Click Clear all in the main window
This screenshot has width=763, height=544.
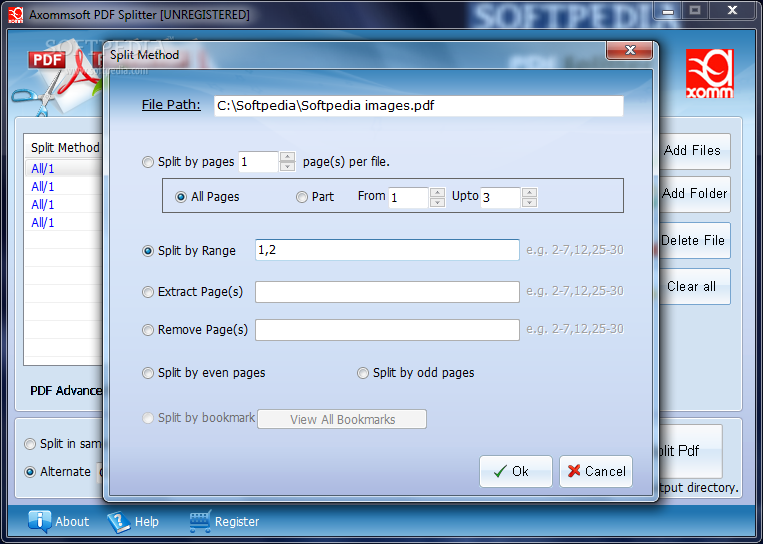tap(694, 287)
